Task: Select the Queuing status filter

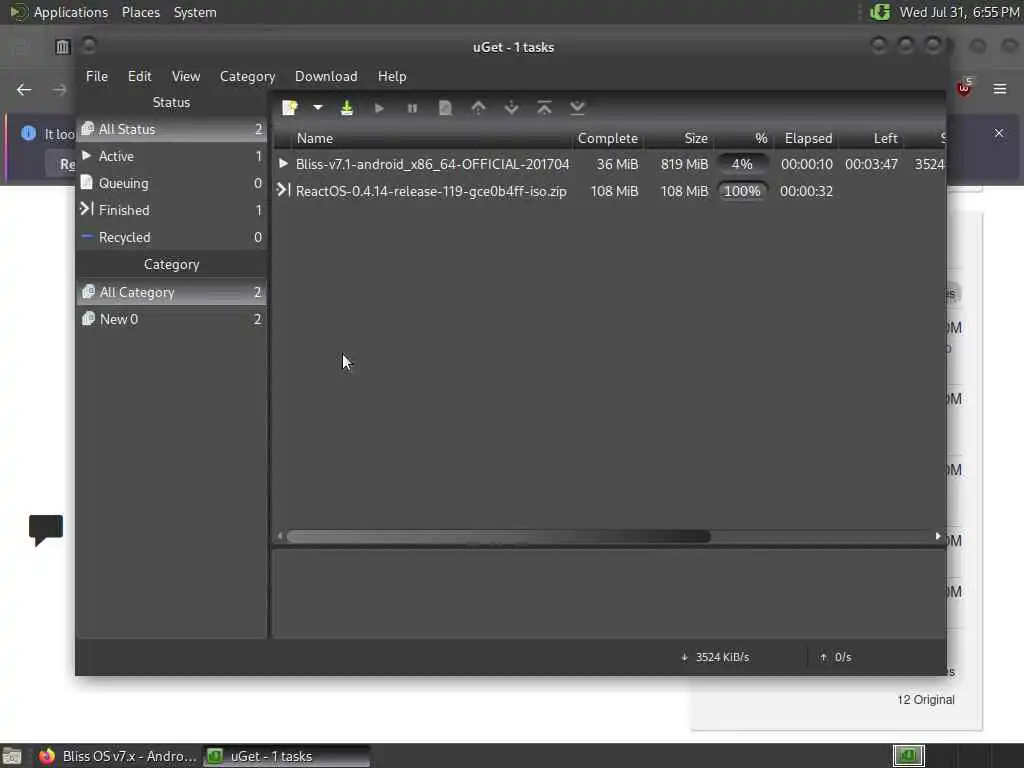Action: [172, 183]
